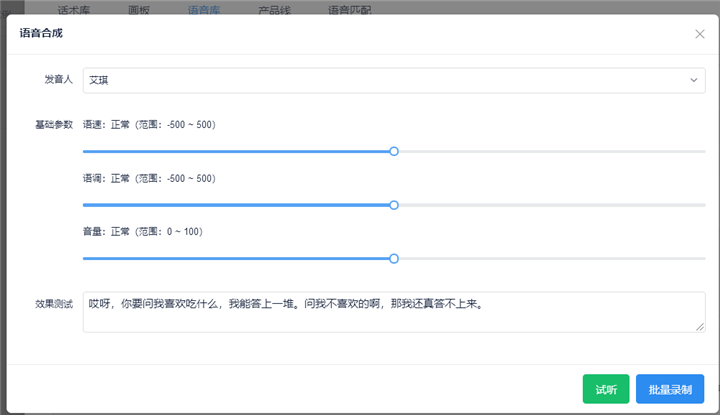This screenshot has width=720, height=415.
Task: Select the 语音库 tab
Action: click(204, 10)
